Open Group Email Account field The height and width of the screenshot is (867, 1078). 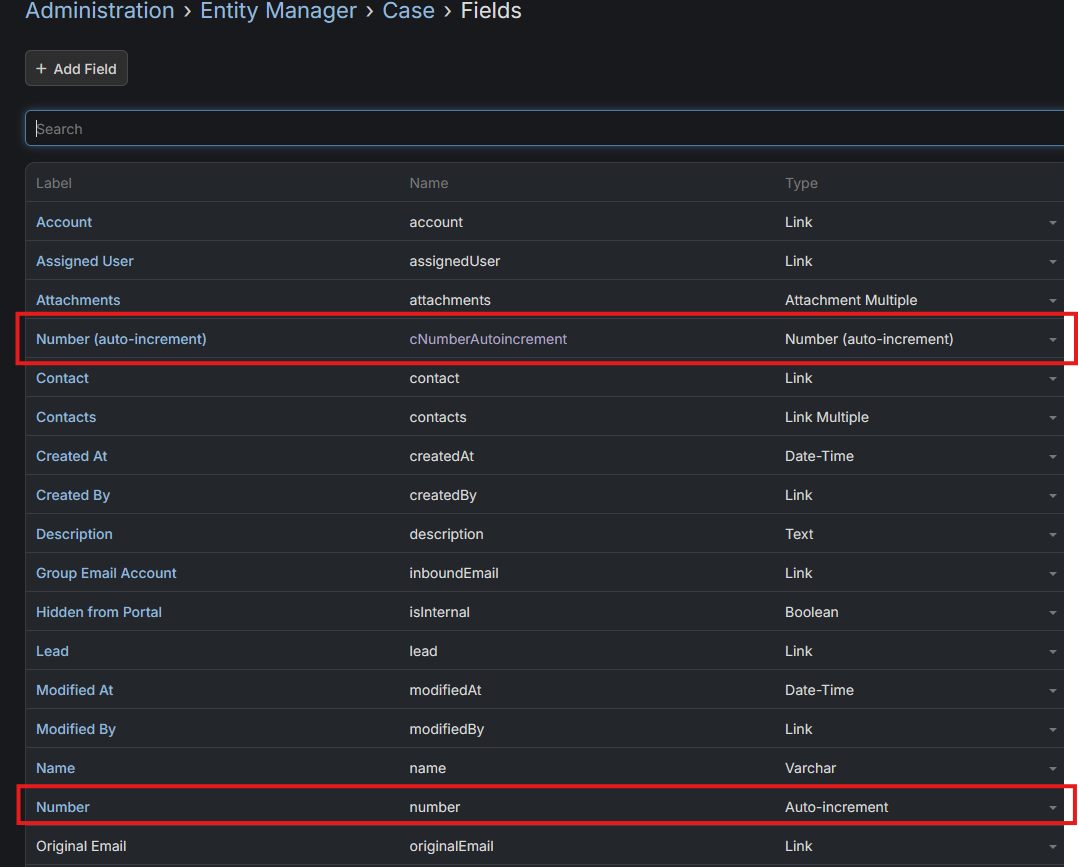click(x=106, y=573)
